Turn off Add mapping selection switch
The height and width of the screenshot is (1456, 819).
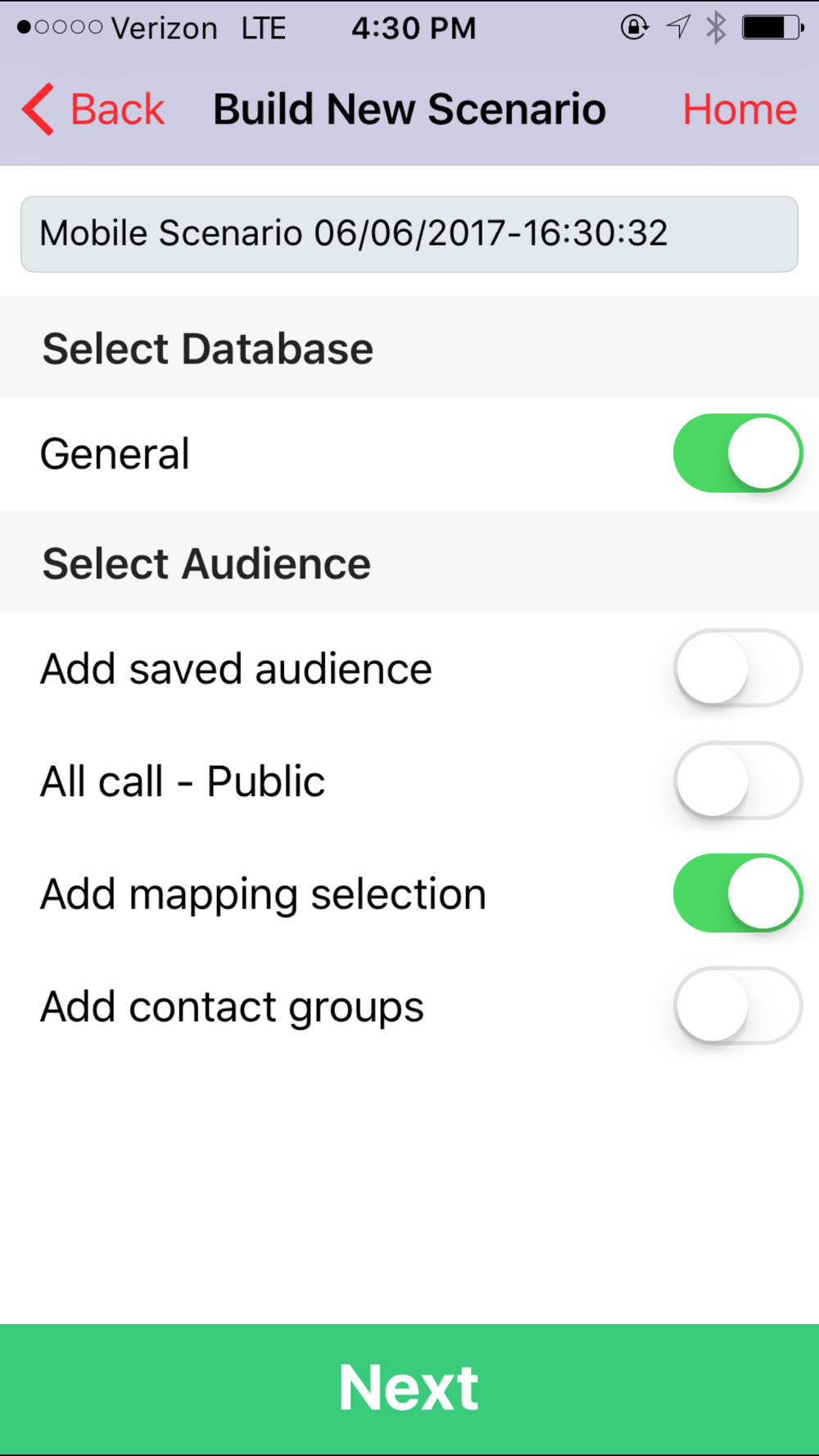pos(737,893)
